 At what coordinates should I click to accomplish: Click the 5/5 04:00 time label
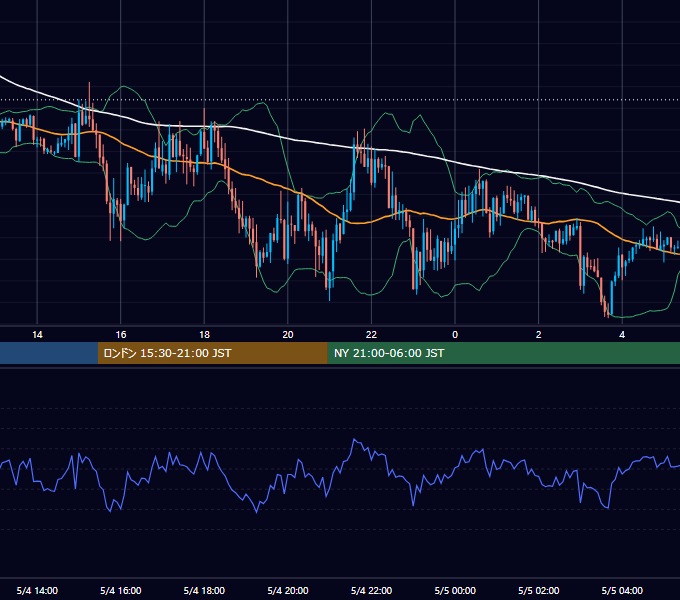tap(622, 590)
